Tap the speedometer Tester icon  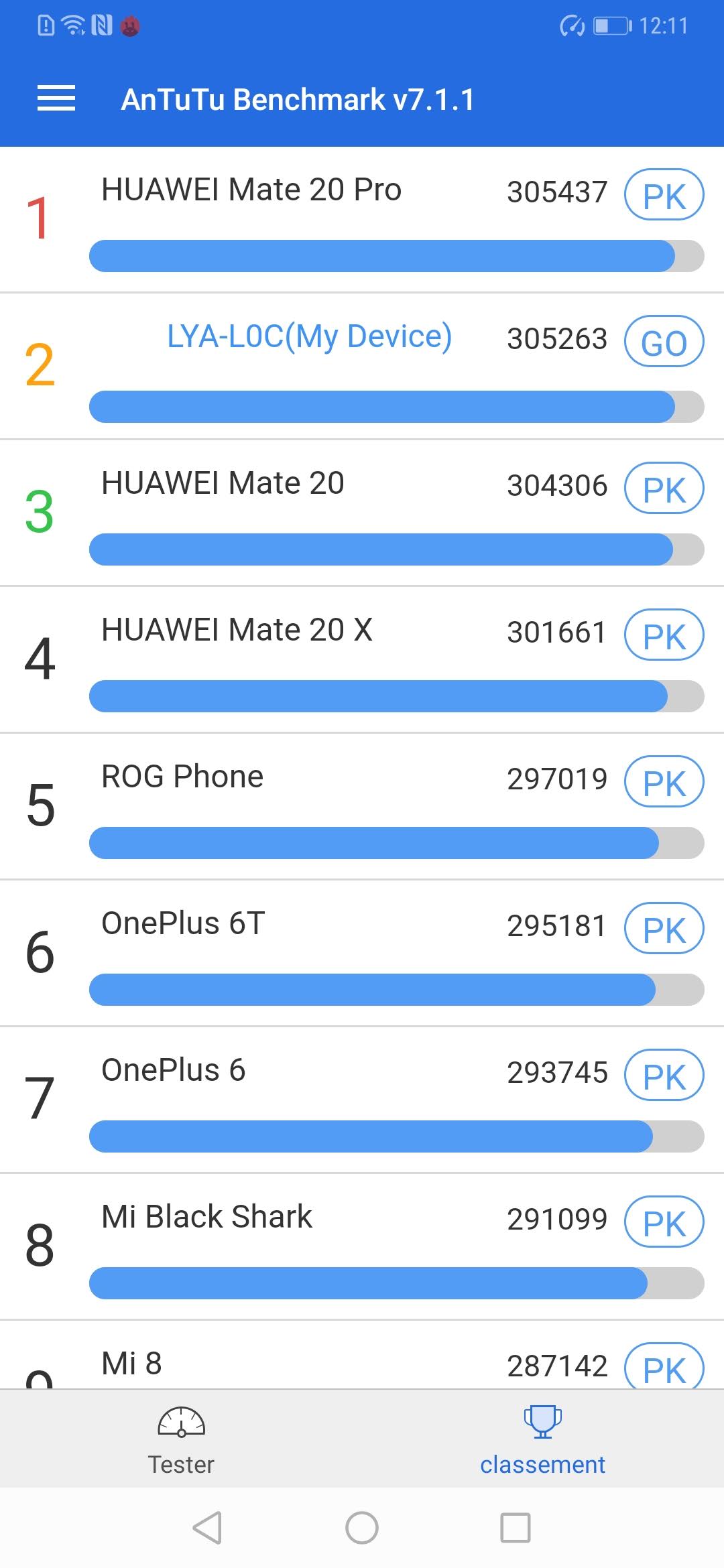(181, 1422)
